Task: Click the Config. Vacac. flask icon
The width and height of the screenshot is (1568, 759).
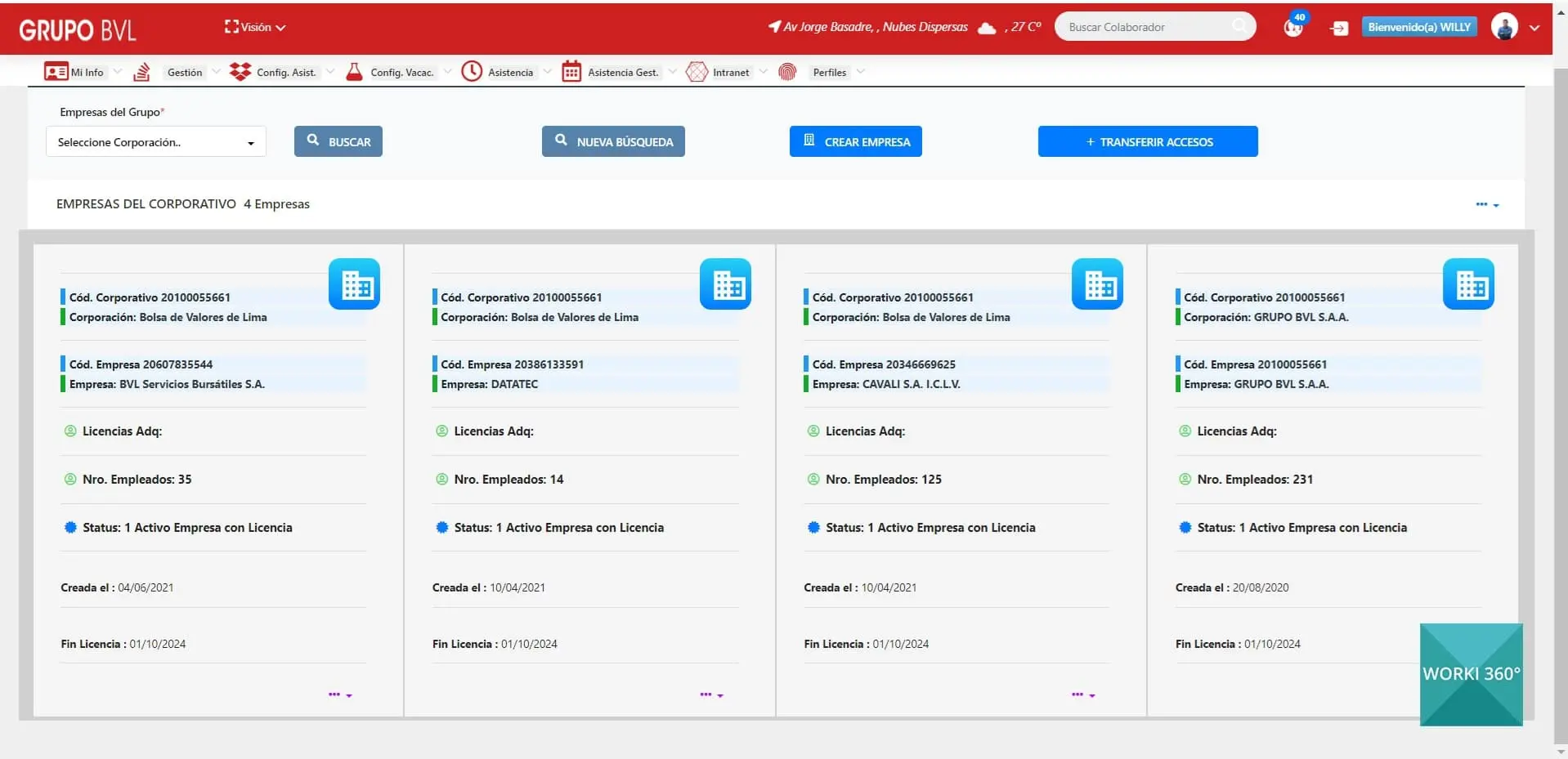Action: [x=354, y=72]
